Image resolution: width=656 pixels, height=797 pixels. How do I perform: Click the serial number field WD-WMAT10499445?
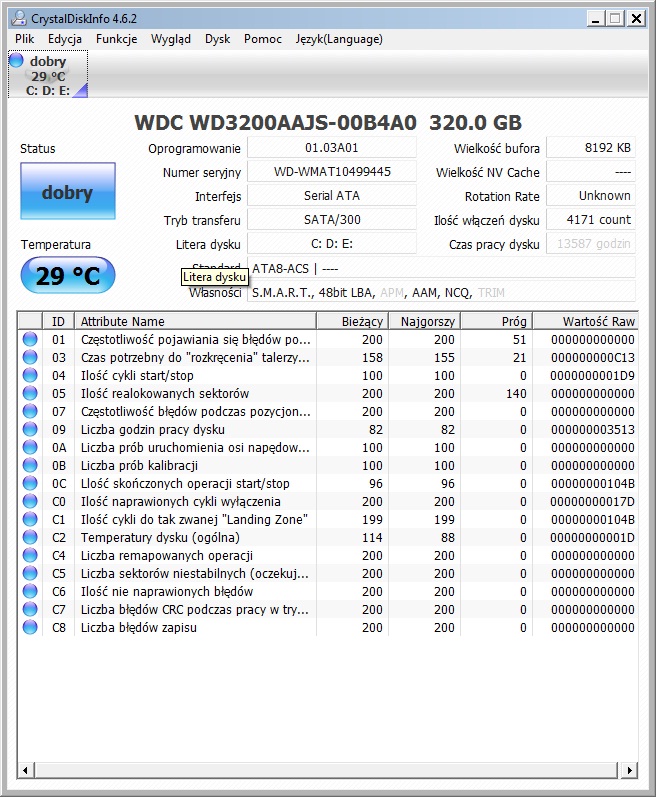[332, 172]
